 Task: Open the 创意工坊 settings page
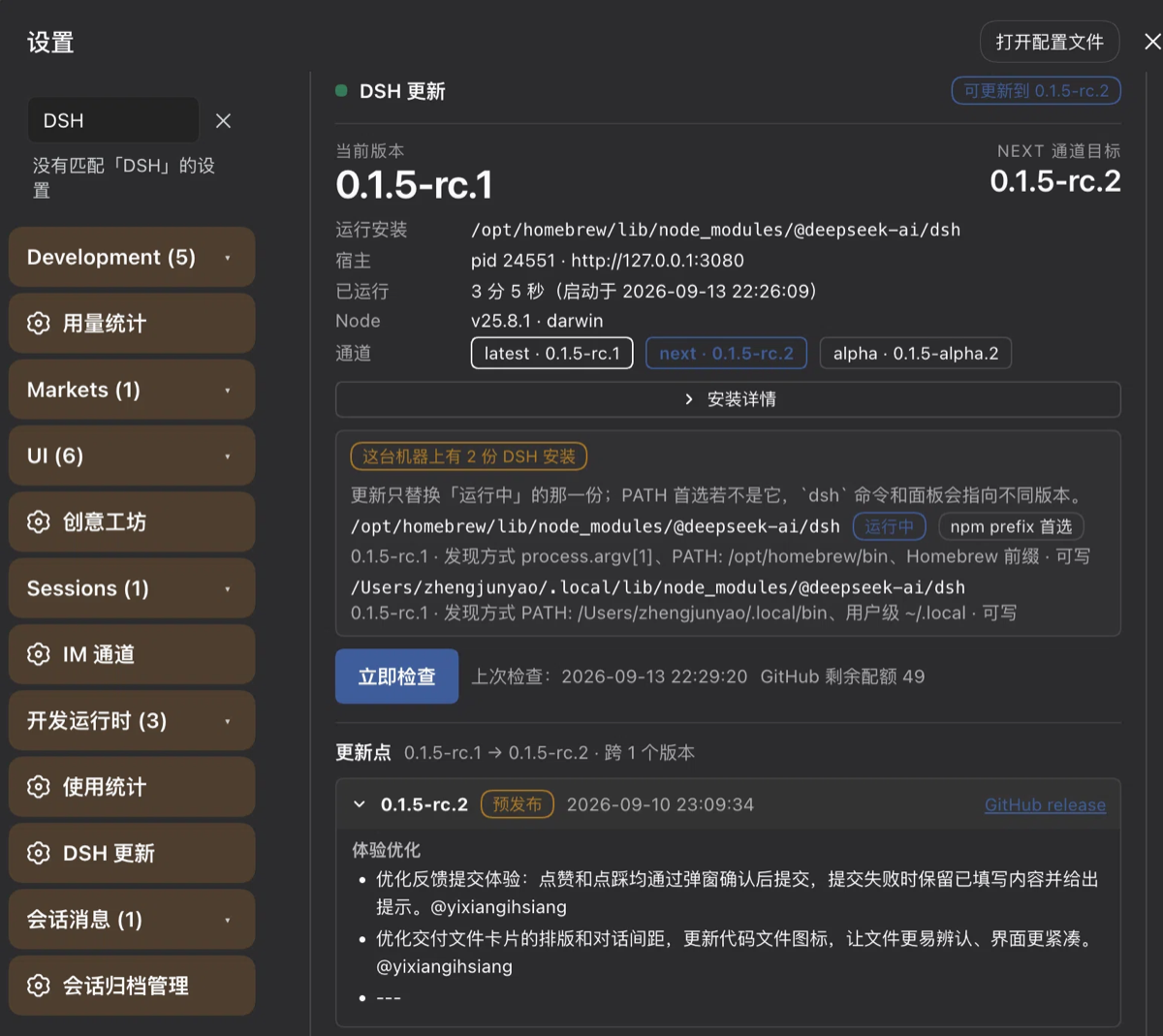(132, 522)
